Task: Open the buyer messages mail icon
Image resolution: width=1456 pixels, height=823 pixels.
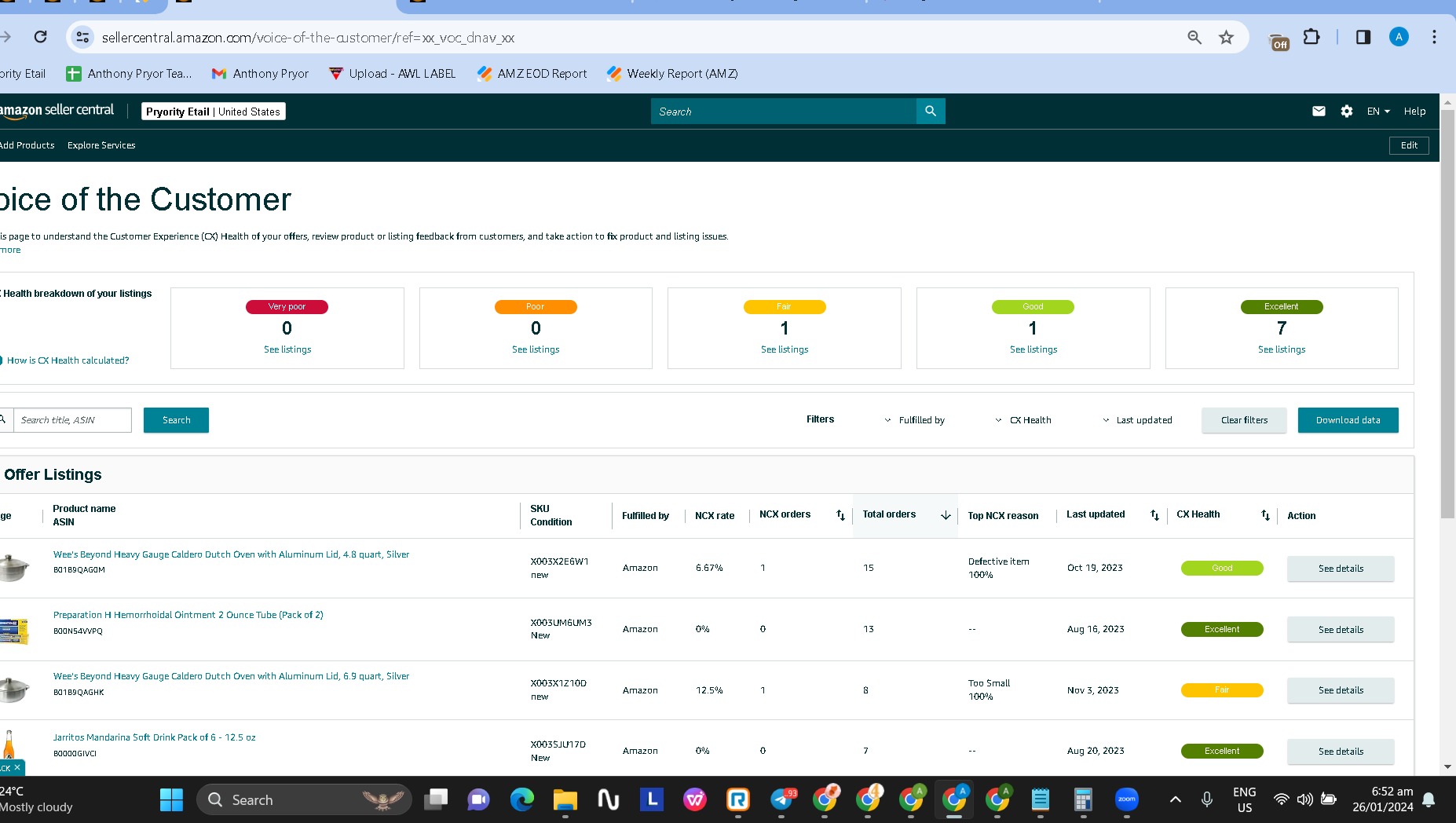Action: 1319,112
